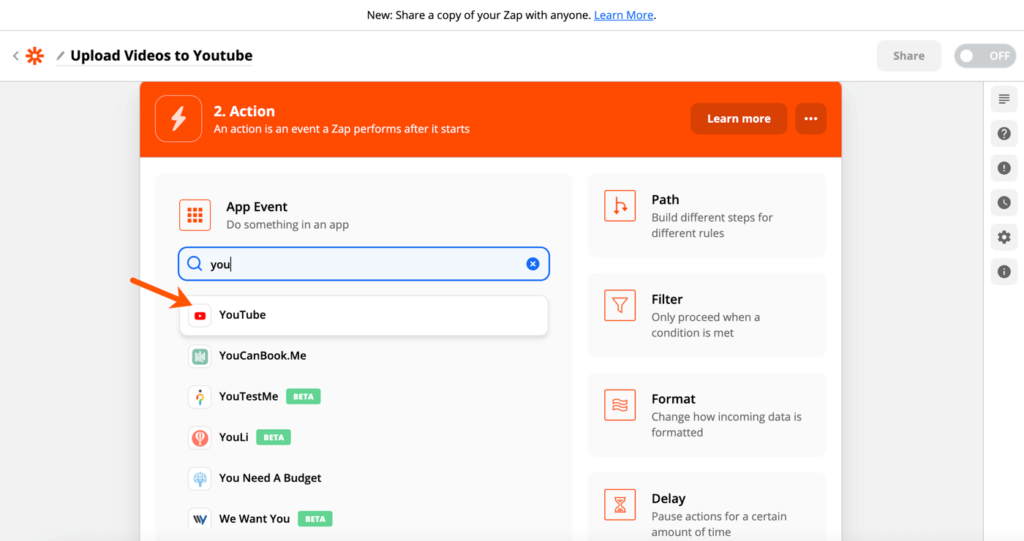Click the Delay hourglass icon
This screenshot has width=1024, height=541.
pos(620,504)
